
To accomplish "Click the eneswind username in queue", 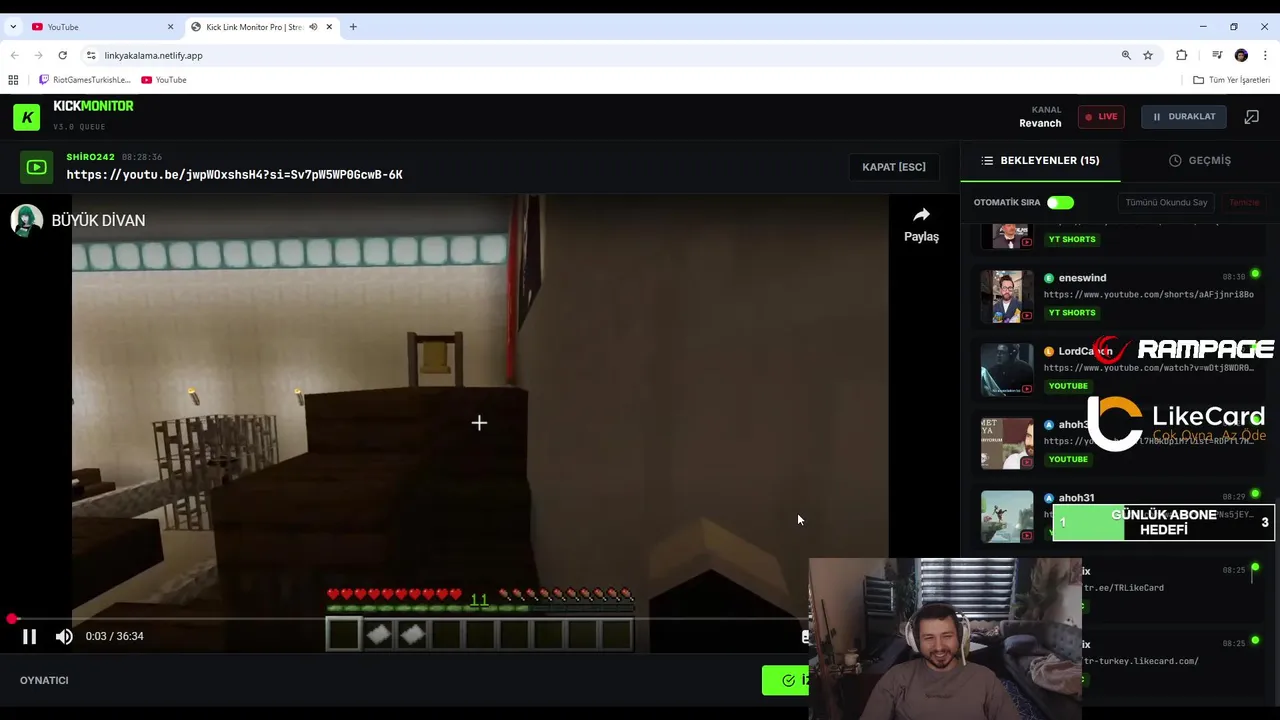I will [1082, 277].
